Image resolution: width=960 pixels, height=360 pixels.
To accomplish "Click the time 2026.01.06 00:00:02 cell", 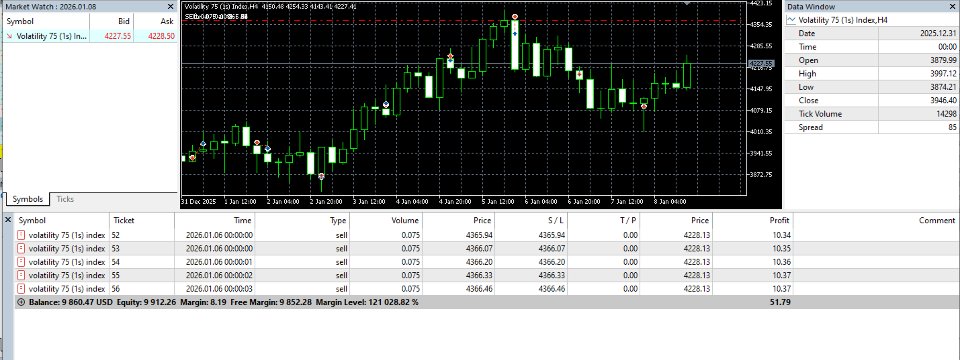I will click(219, 276).
